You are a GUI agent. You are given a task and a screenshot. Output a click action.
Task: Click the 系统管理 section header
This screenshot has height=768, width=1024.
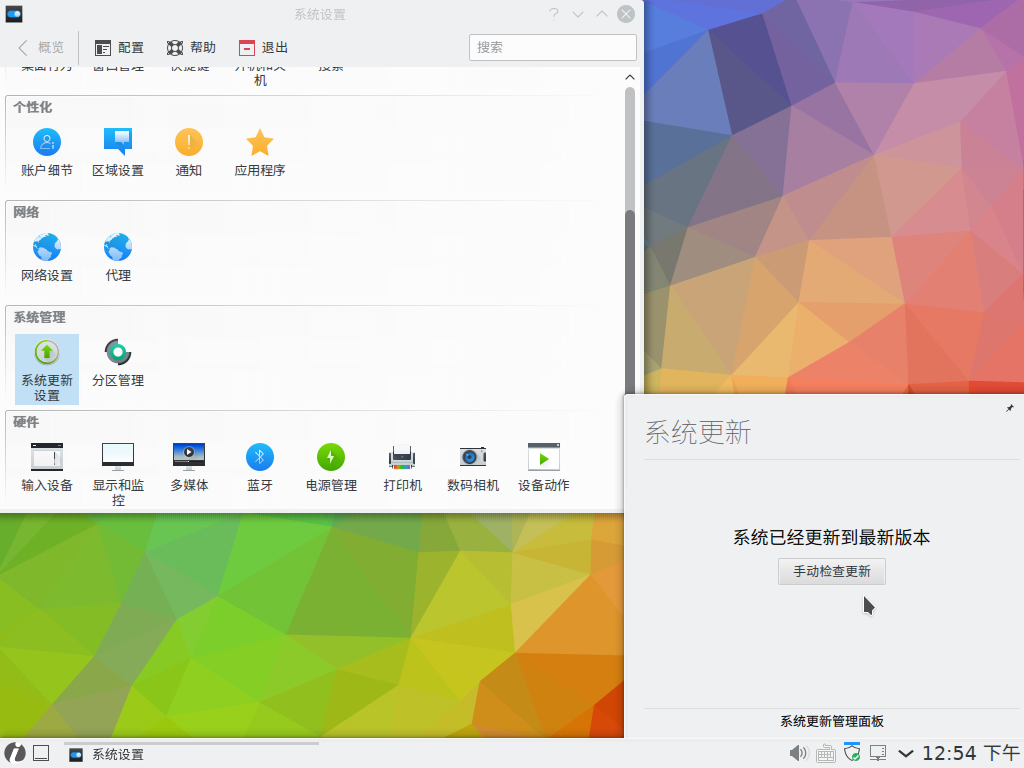(x=39, y=317)
